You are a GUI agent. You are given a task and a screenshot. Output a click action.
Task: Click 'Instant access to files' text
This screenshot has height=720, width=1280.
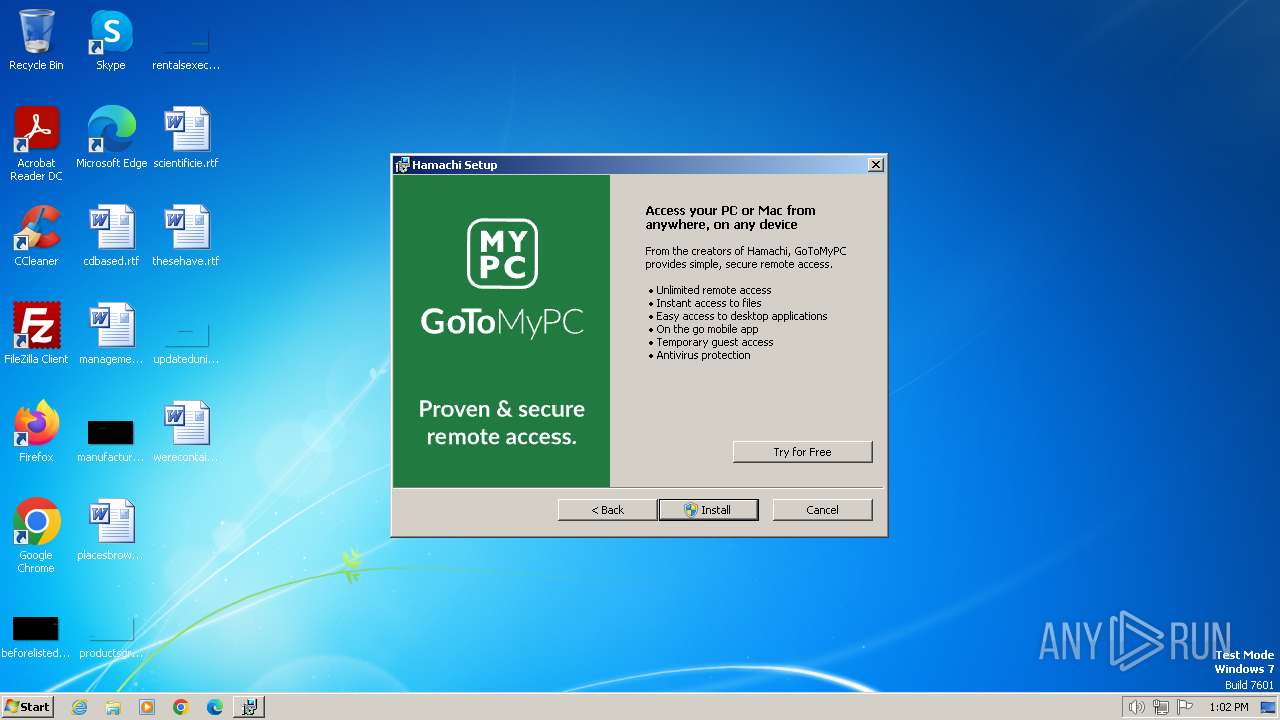[x=708, y=303]
